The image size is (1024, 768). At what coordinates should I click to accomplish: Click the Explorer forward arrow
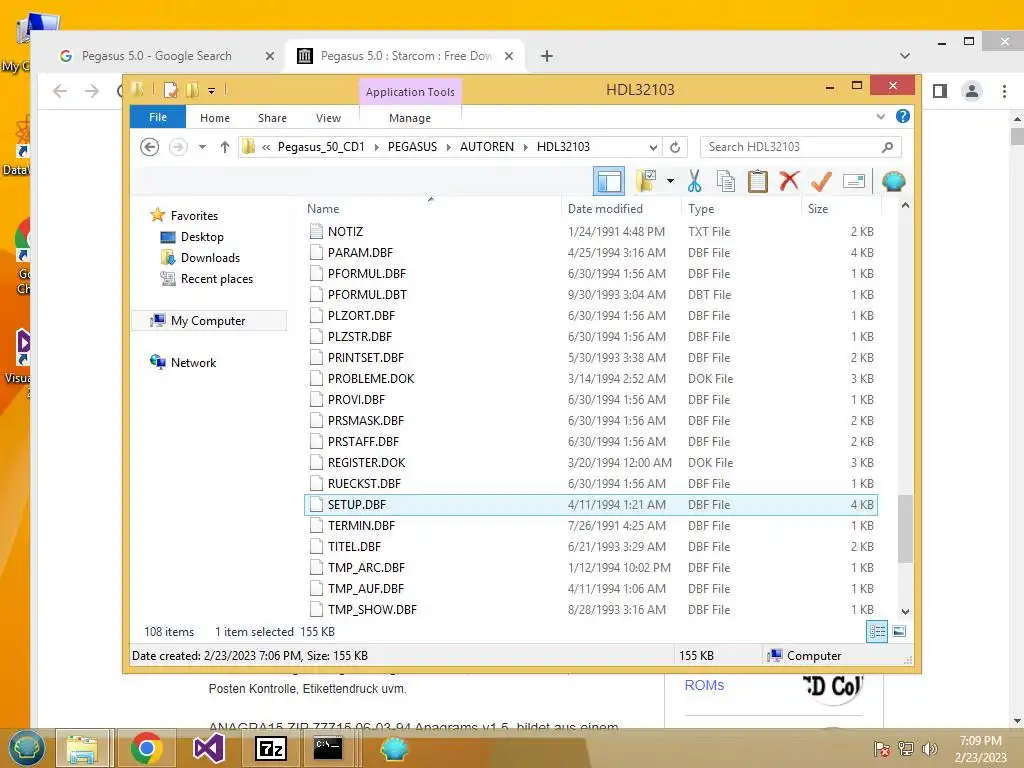point(178,147)
